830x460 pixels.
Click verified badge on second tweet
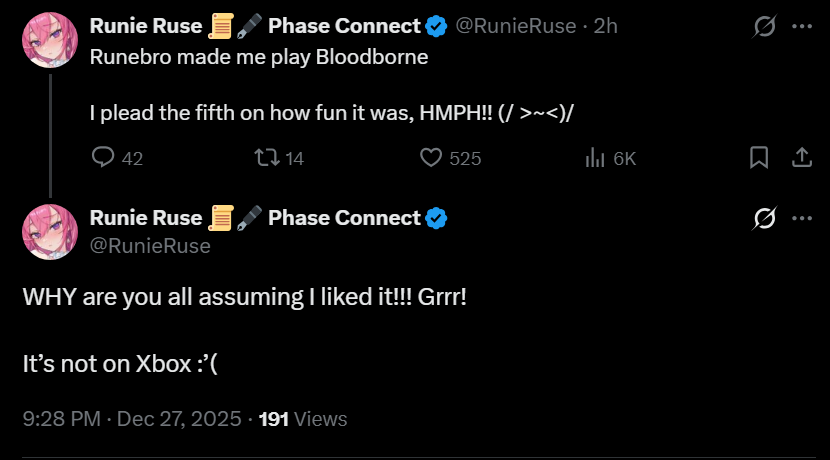(x=436, y=218)
